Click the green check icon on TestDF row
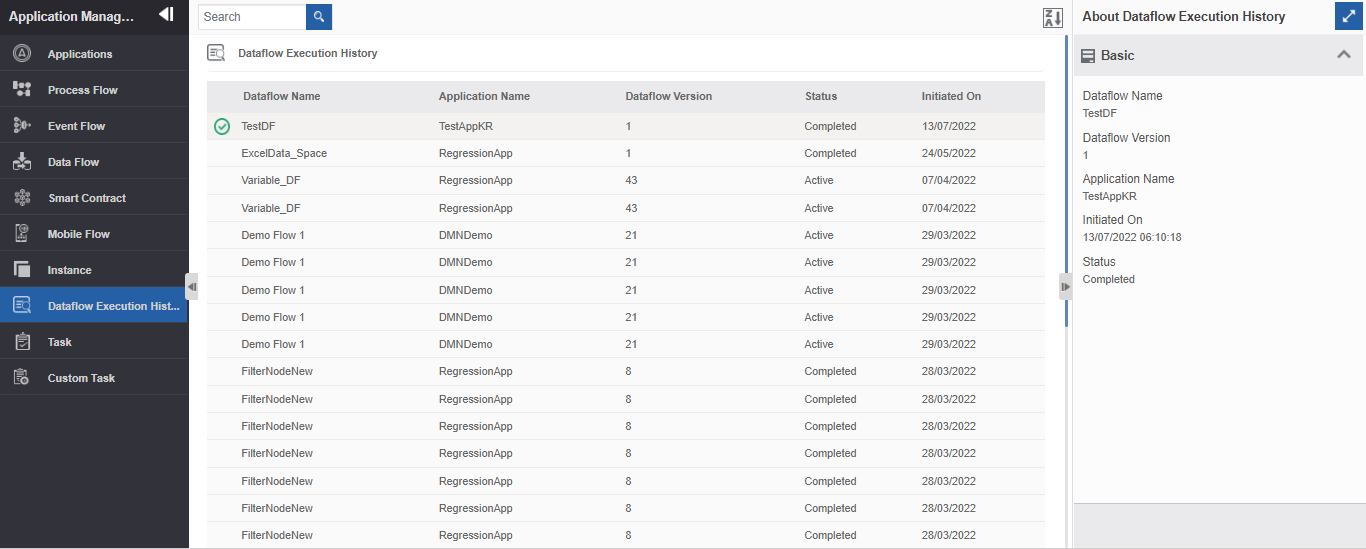 222,126
